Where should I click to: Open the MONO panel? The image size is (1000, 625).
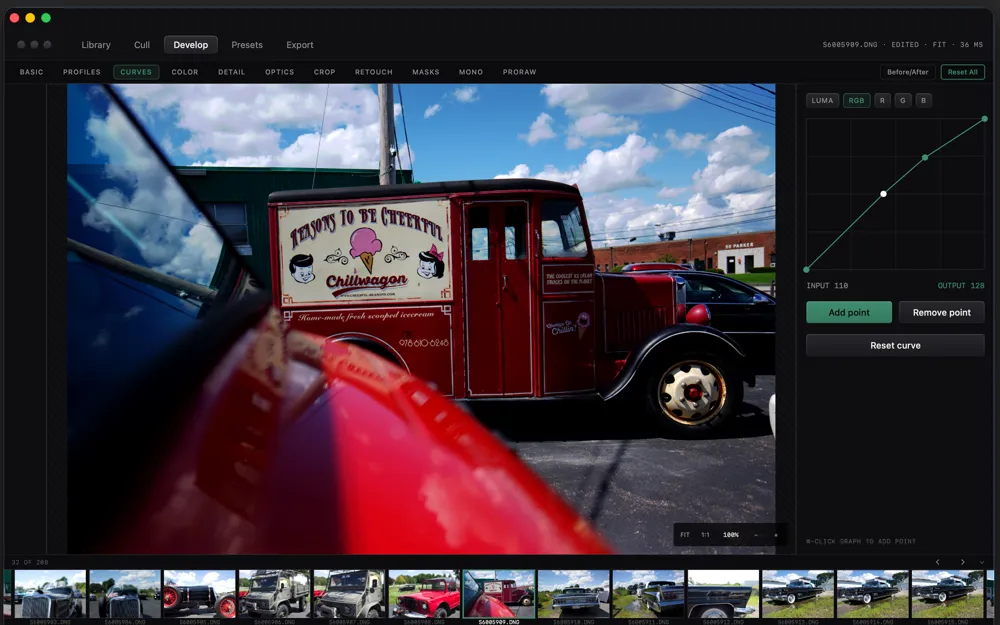click(471, 72)
